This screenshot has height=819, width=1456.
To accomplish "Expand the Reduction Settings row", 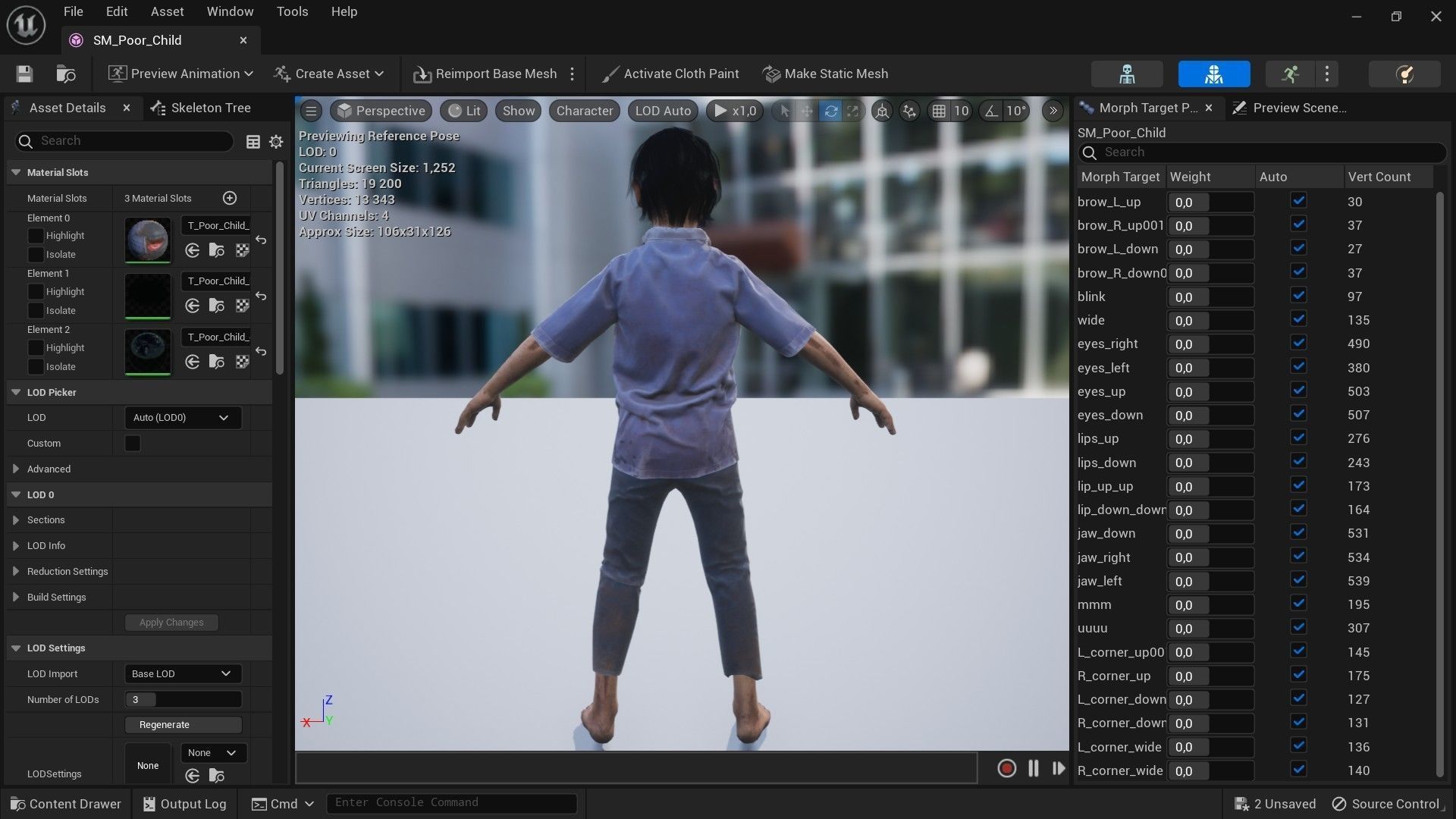I will (16, 571).
